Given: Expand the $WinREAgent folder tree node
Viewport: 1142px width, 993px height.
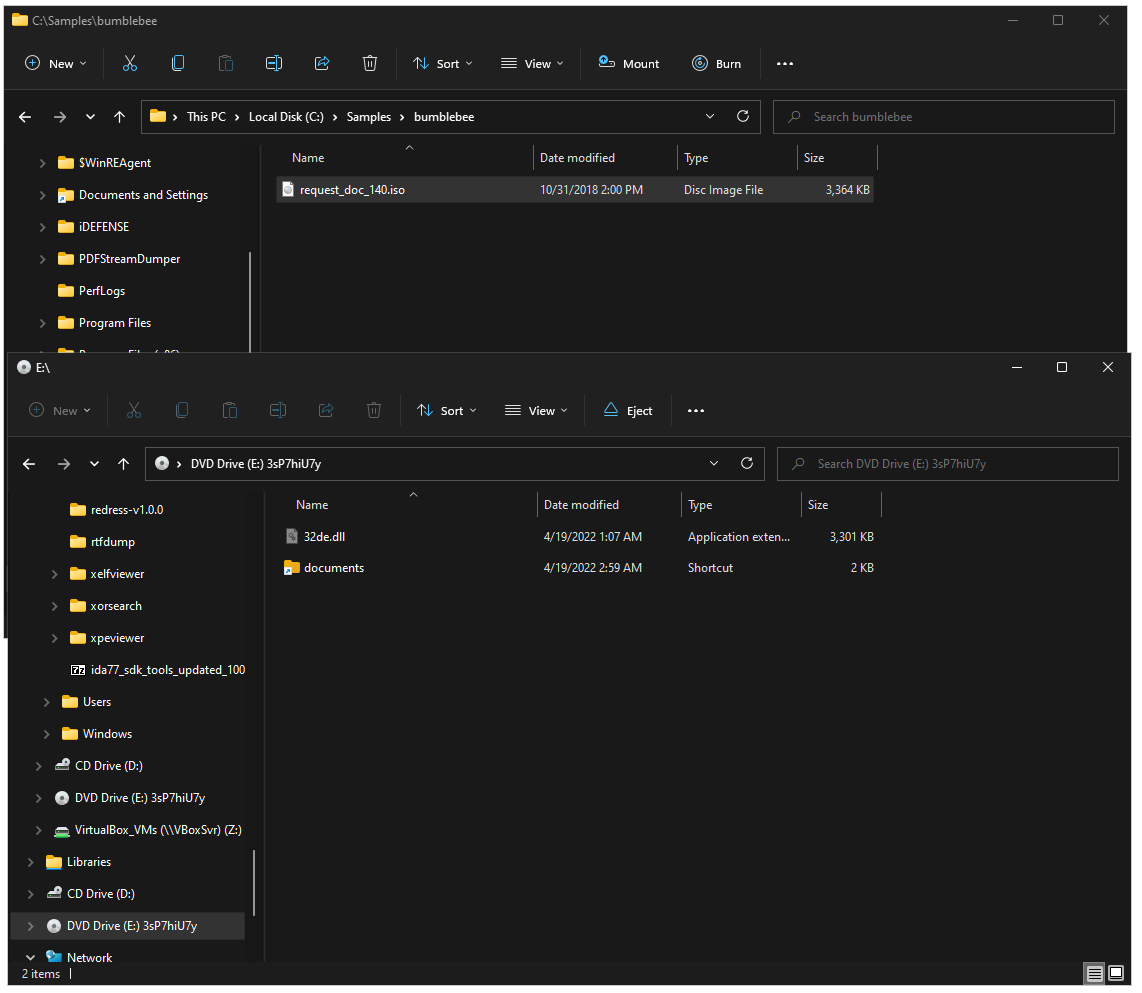Looking at the screenshot, I should 42,163.
